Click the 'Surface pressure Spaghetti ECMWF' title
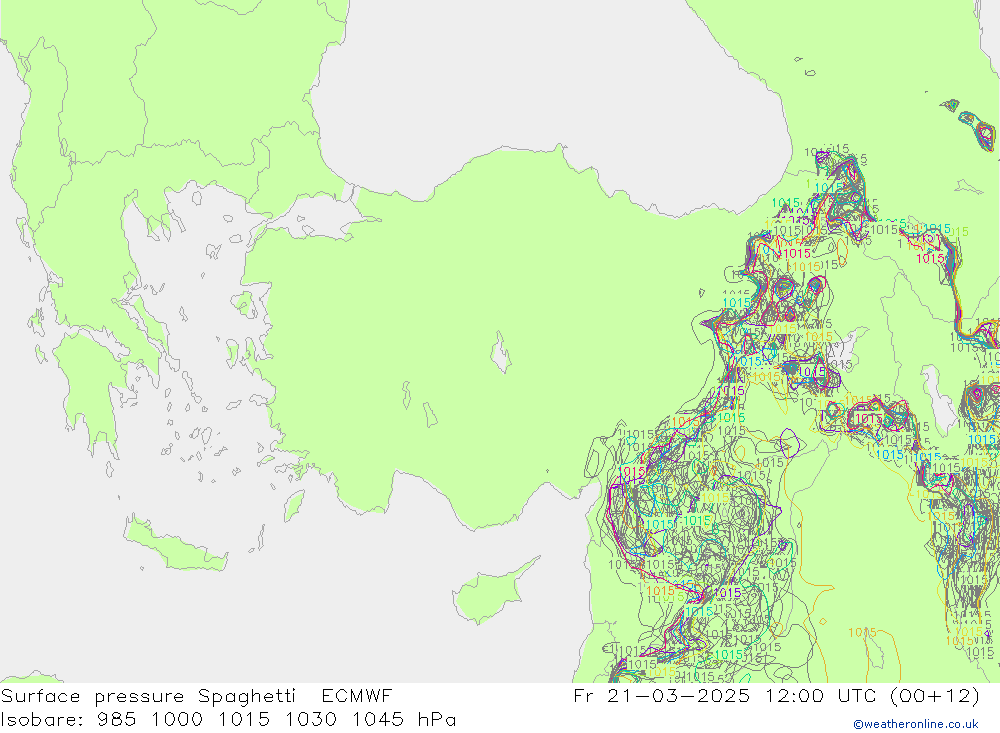 [196, 696]
